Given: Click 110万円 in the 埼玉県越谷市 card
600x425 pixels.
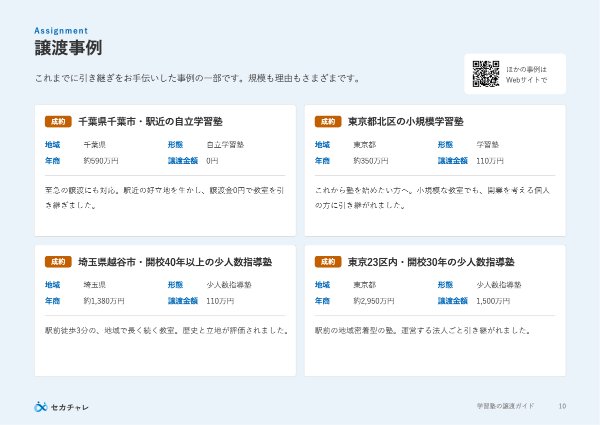Looking at the screenshot, I should tap(220, 301).
